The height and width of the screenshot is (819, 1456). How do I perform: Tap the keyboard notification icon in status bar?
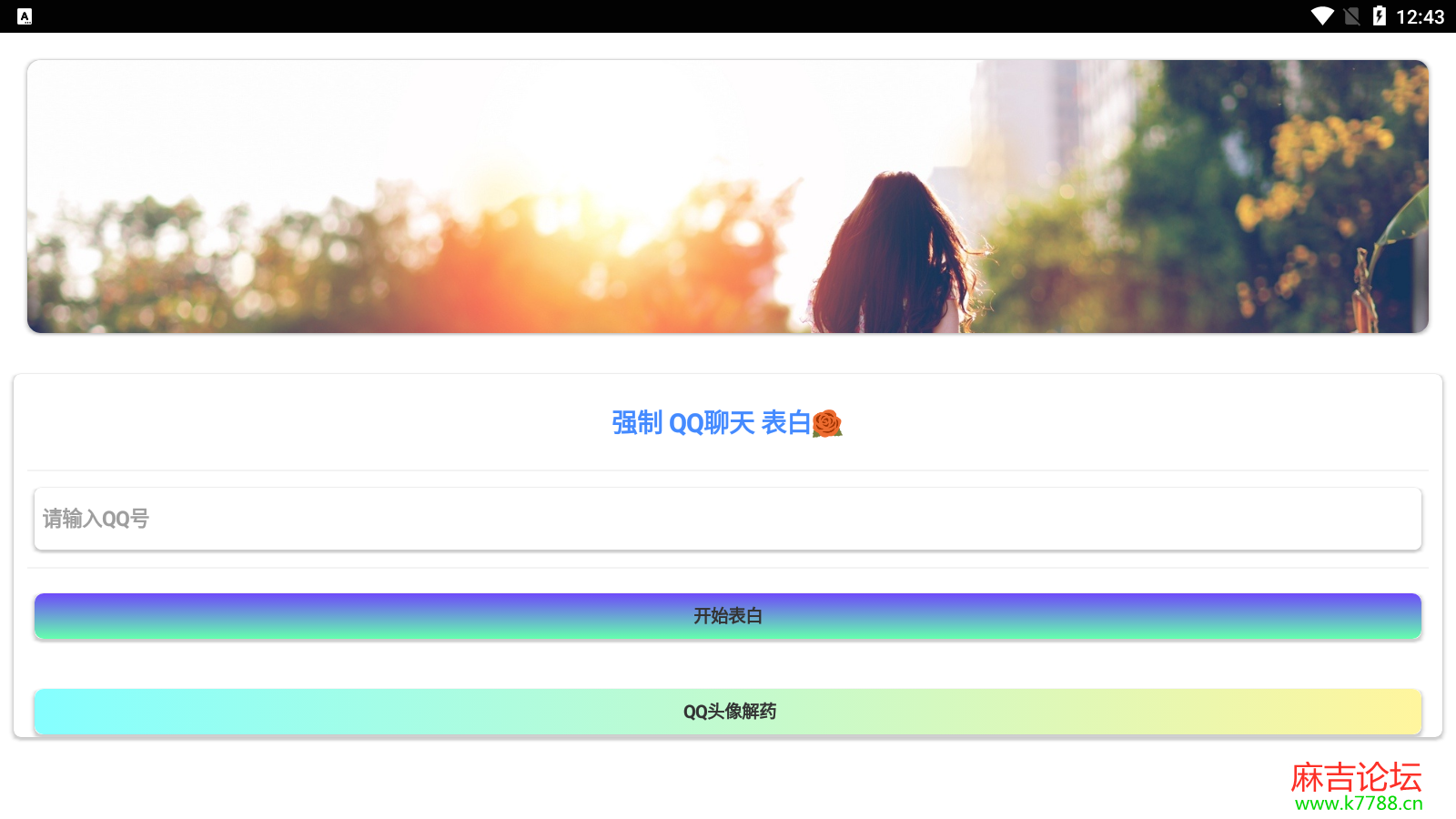25,16
